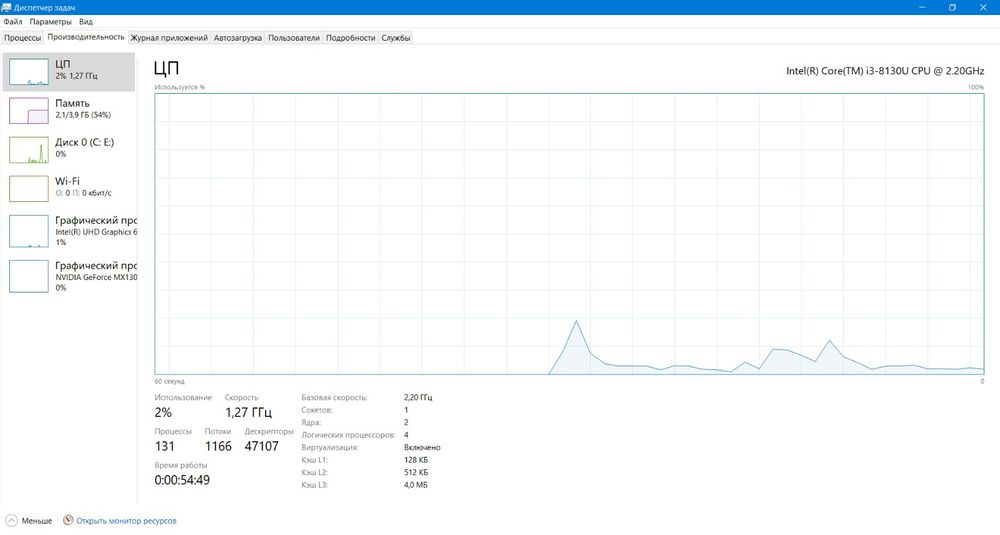Click the 60 секунд graph axis label
This screenshot has width=1000, height=535.
pos(170,381)
